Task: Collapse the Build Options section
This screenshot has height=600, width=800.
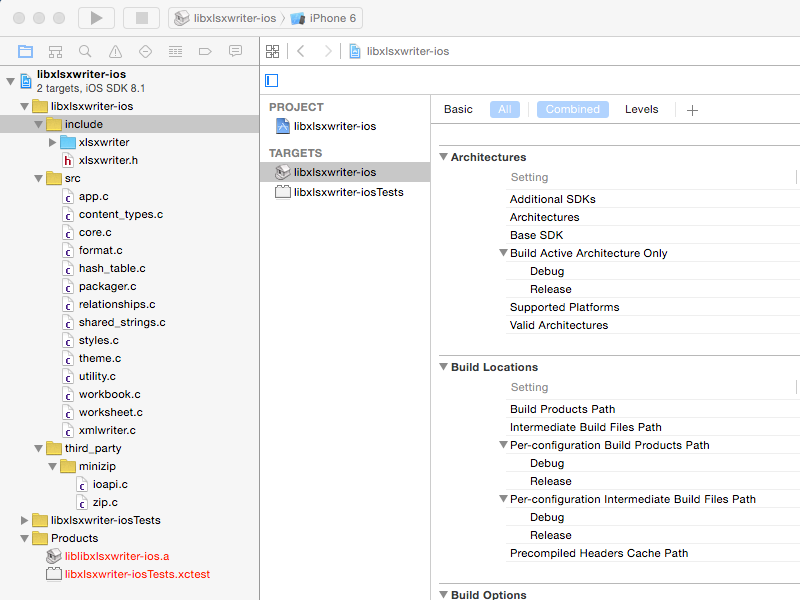Action: pos(444,594)
